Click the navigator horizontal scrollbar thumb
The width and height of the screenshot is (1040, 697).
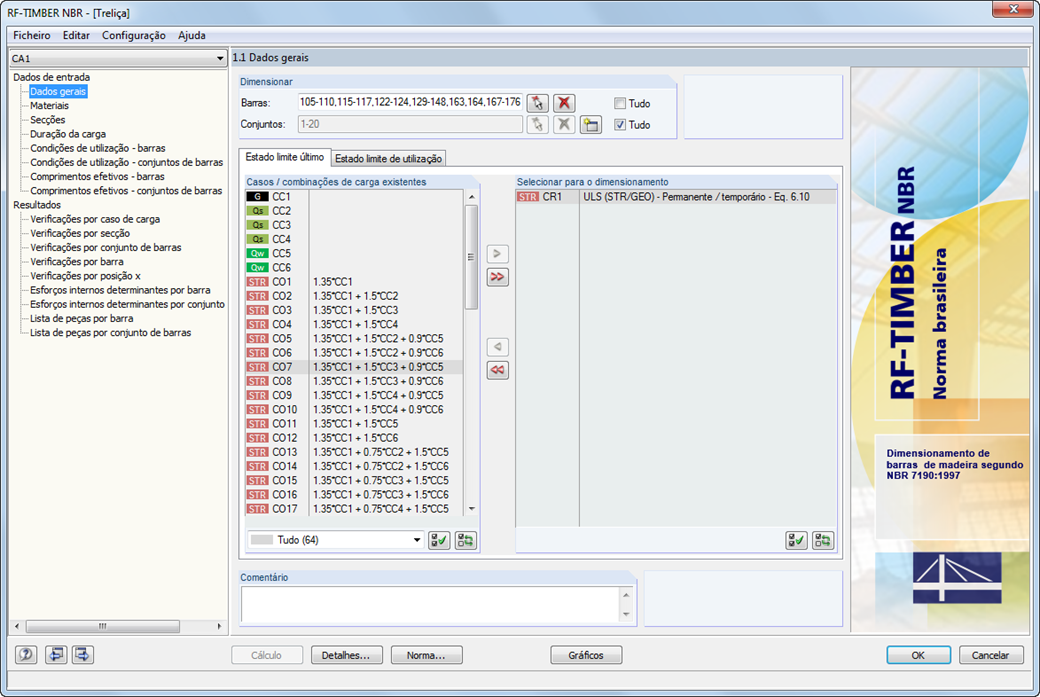[x=102, y=626]
